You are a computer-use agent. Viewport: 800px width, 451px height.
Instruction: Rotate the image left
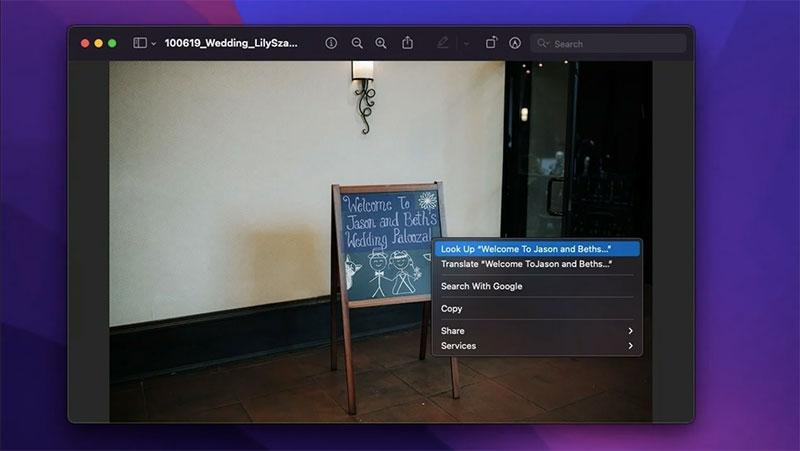(x=491, y=43)
